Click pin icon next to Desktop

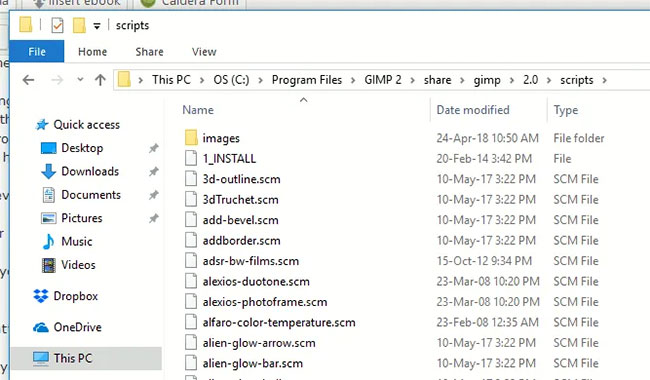[154, 148]
